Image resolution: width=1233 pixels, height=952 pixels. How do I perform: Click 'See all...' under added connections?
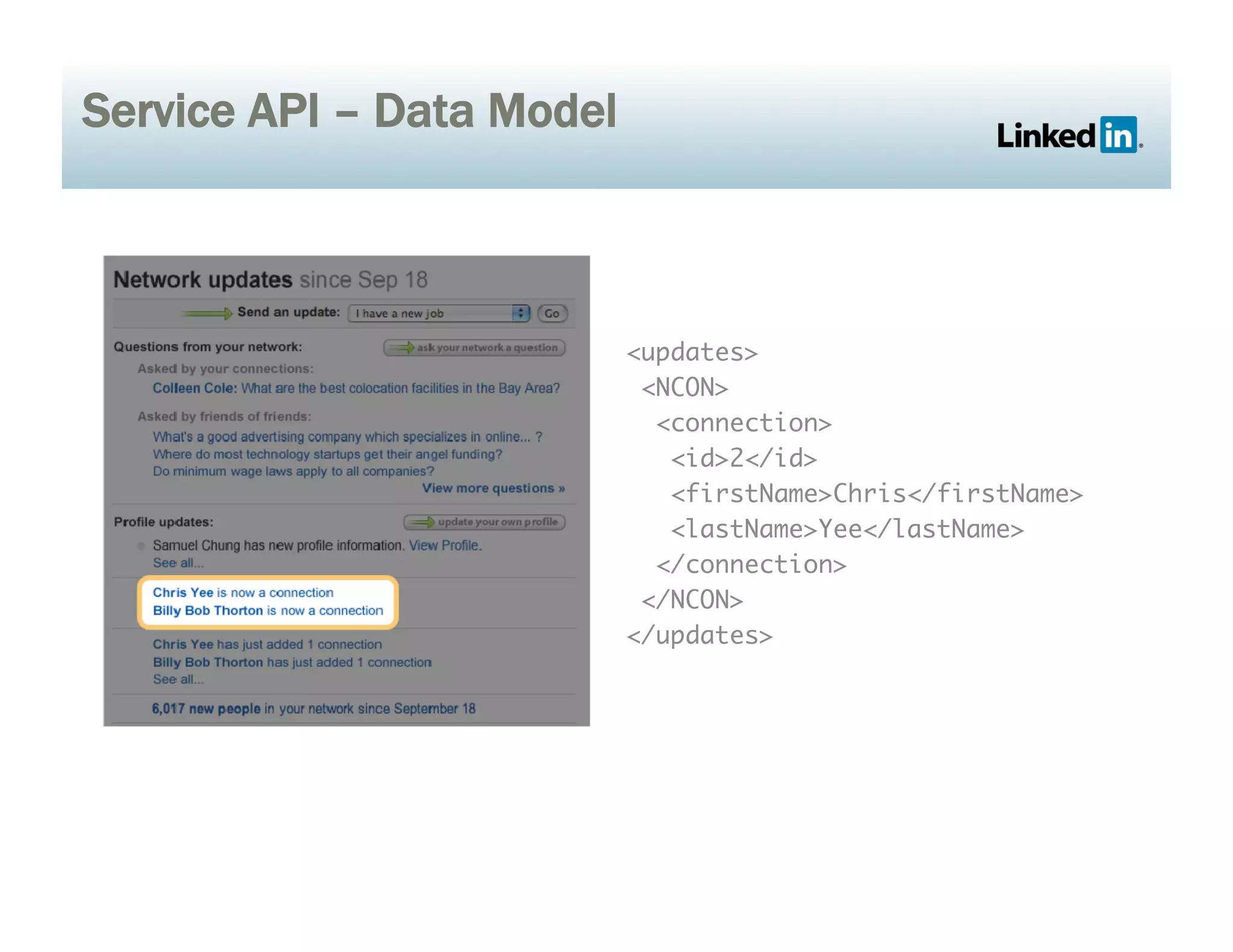tap(178, 679)
